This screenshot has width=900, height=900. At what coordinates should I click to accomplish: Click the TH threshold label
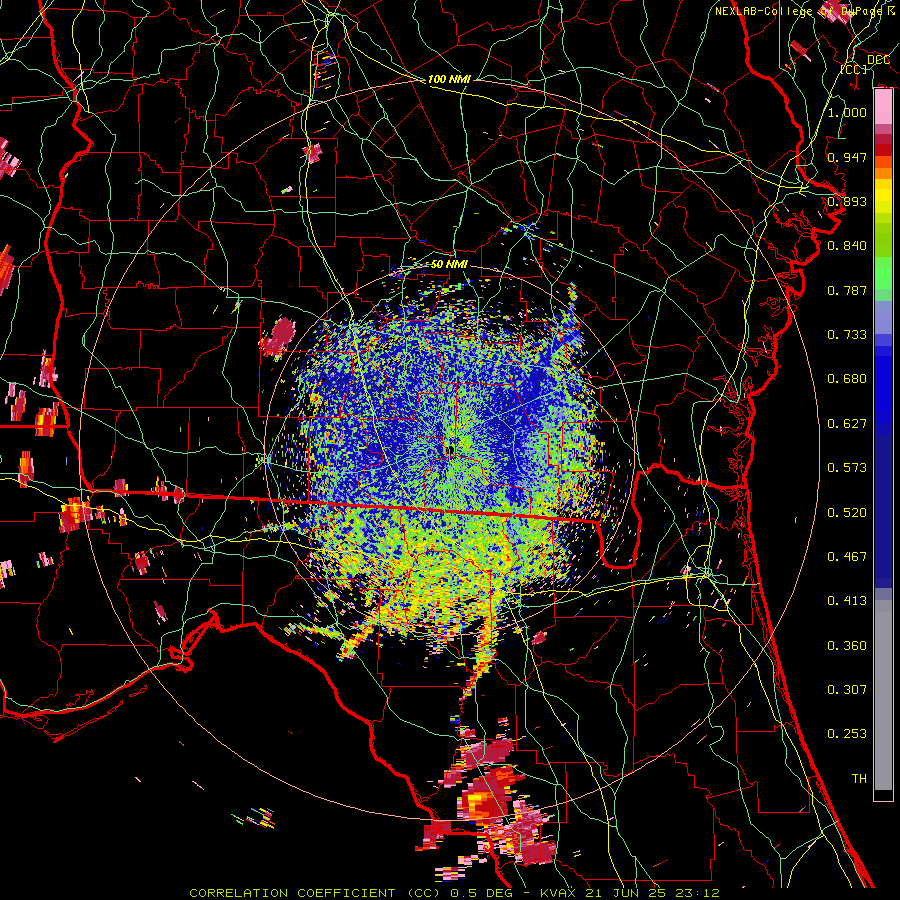click(x=859, y=779)
